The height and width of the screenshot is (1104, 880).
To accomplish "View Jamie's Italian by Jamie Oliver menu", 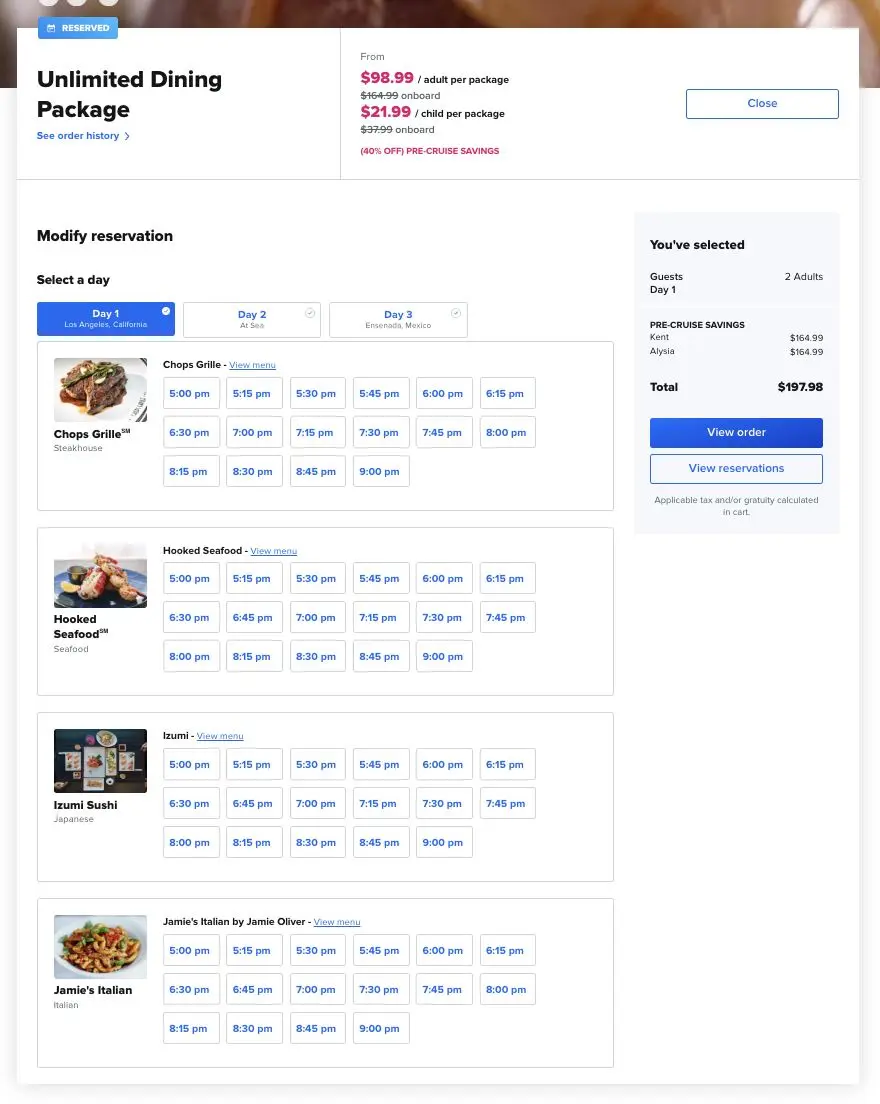I will pos(337,921).
